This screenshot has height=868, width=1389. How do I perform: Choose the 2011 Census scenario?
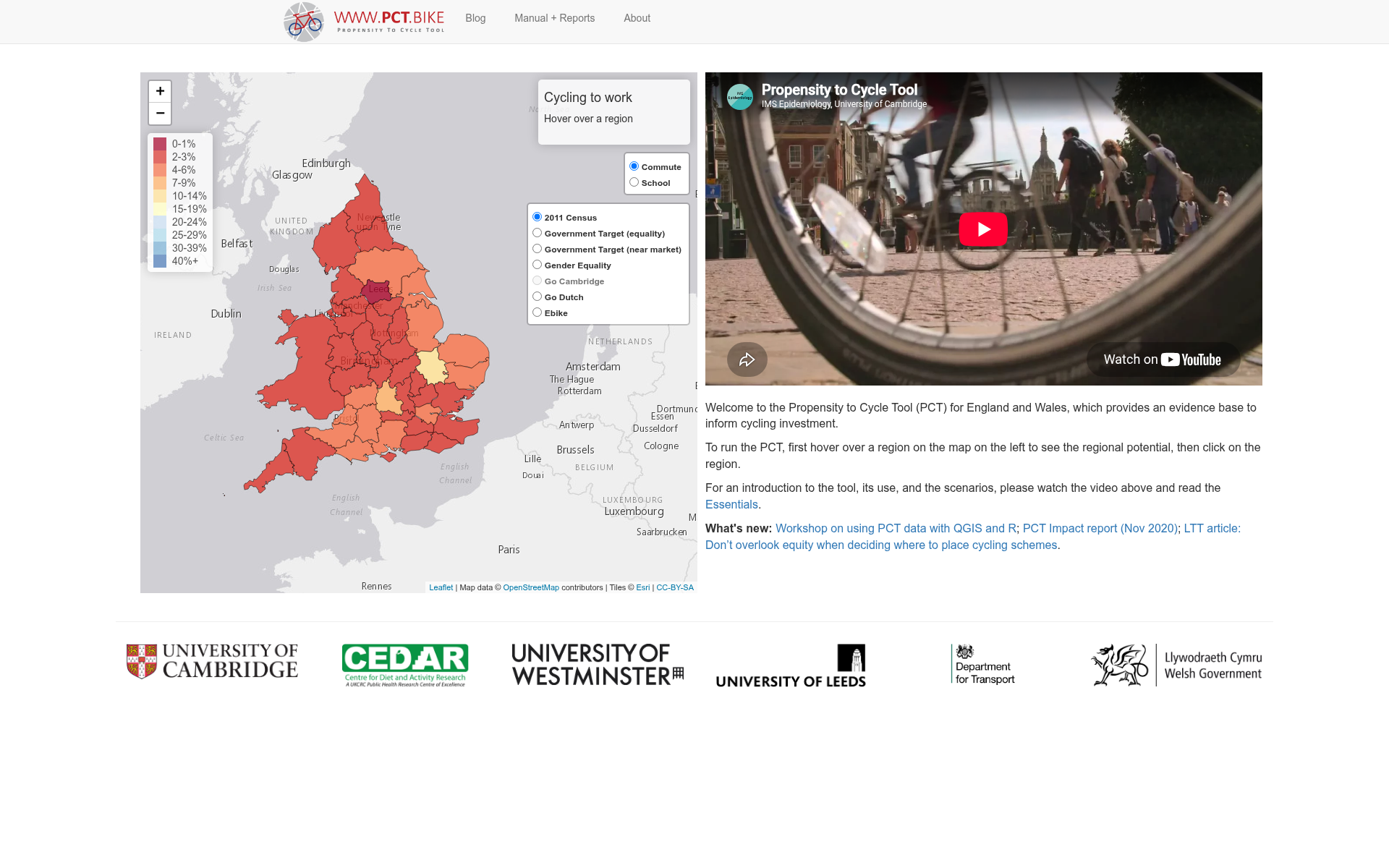[538, 217]
